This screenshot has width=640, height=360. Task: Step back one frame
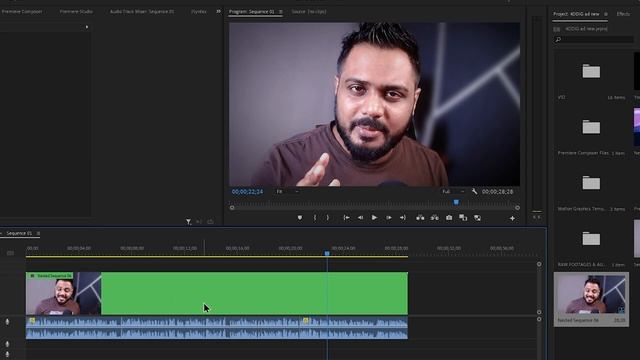click(x=360, y=218)
